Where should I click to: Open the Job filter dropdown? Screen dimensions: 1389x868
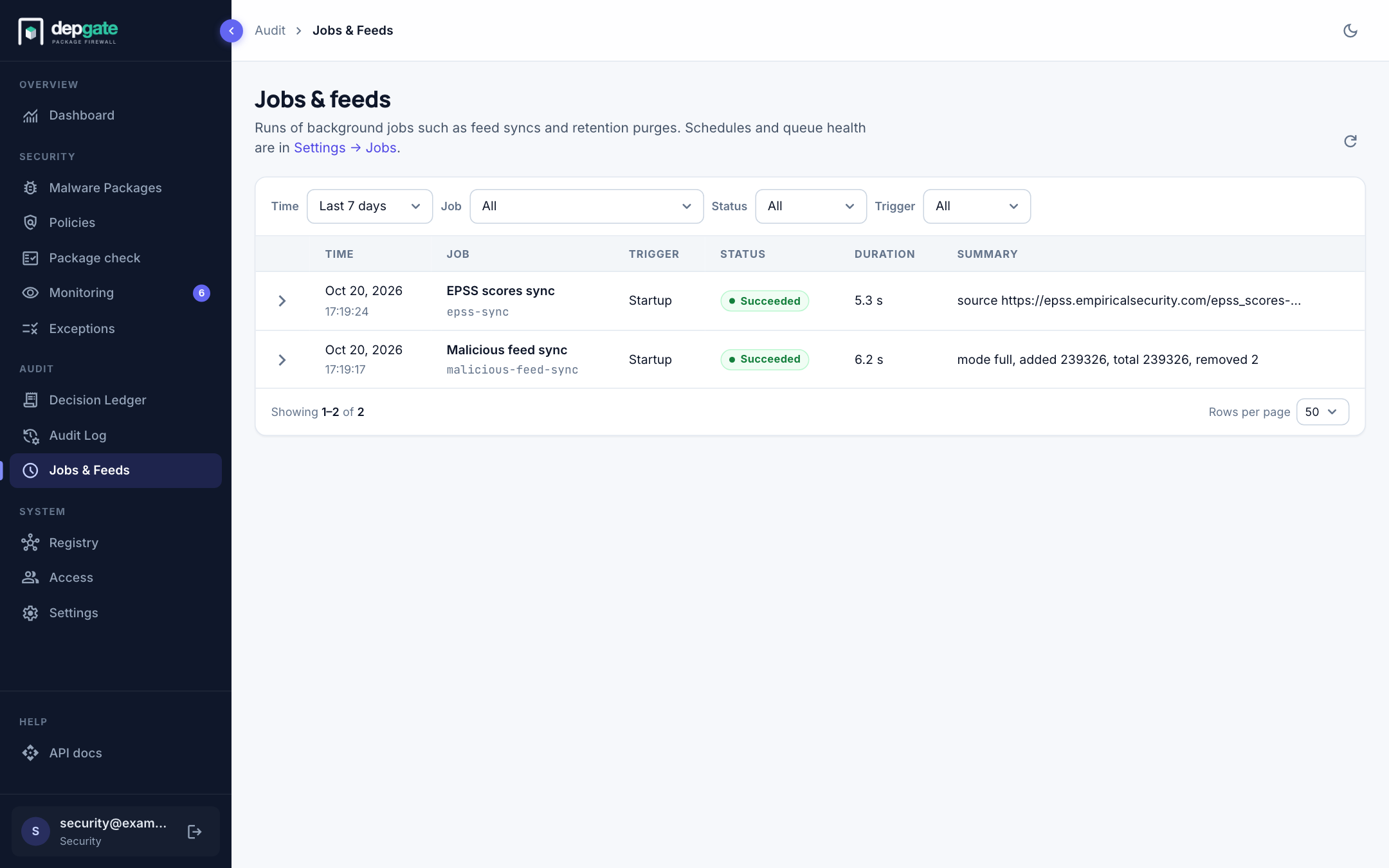point(586,206)
